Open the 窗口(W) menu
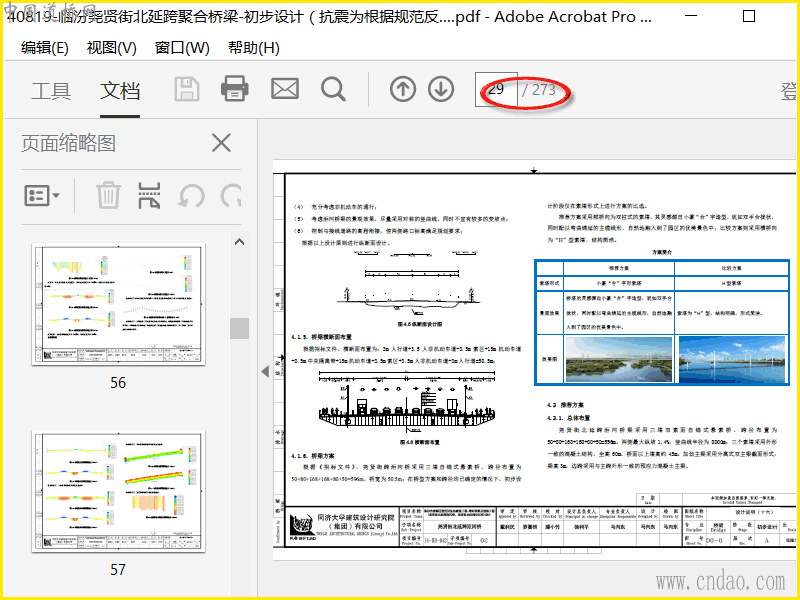800x600 pixels. tap(182, 48)
